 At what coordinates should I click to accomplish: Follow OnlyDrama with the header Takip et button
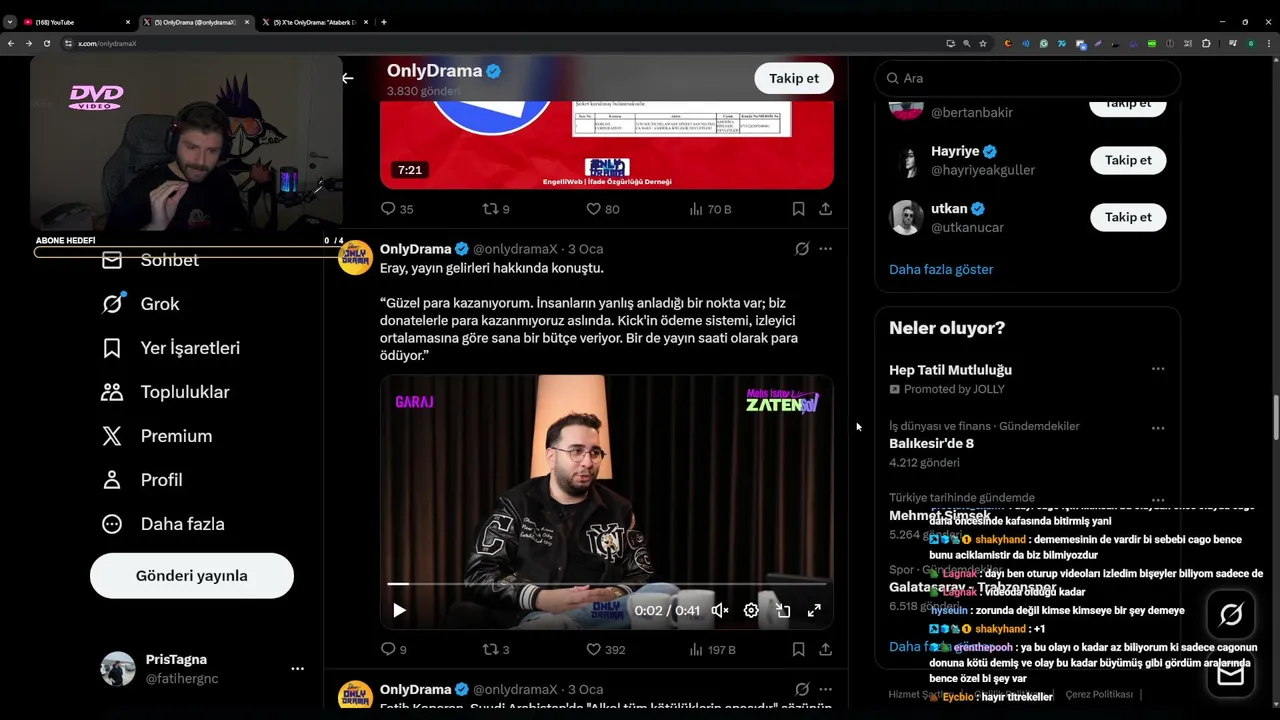click(794, 78)
